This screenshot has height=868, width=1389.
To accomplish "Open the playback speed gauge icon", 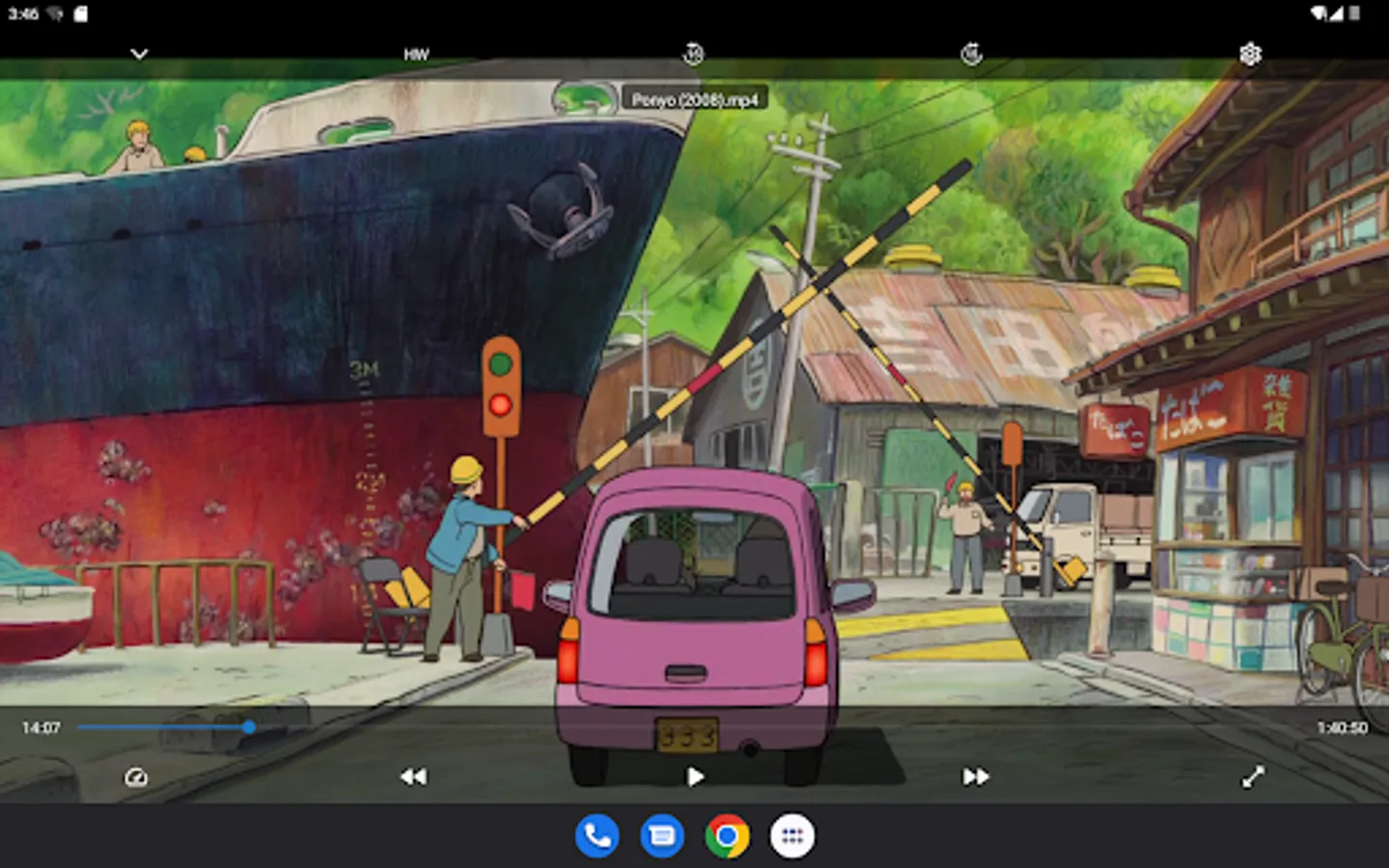I will pos(136,776).
